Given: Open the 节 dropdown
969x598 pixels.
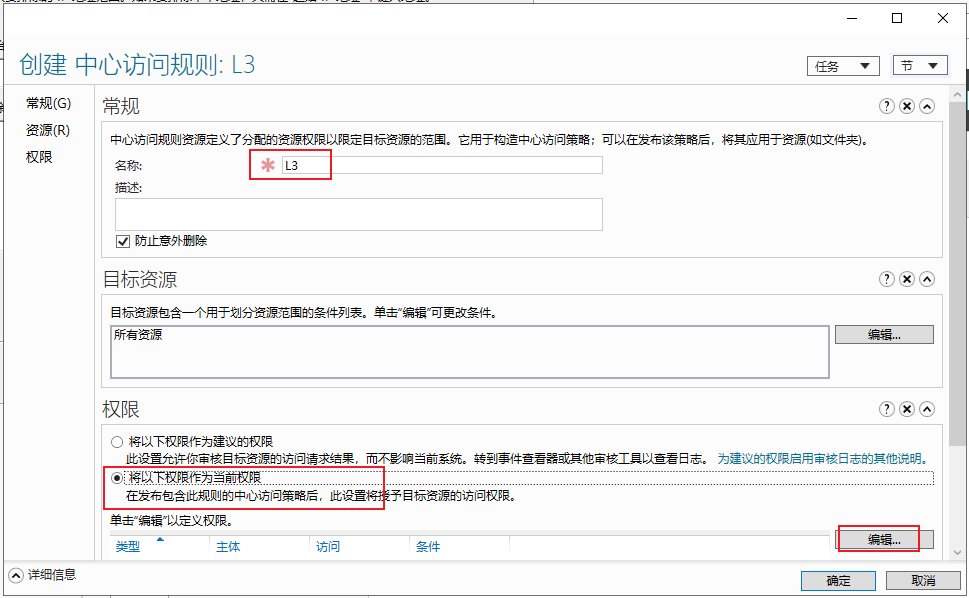Looking at the screenshot, I should tap(920, 65).
